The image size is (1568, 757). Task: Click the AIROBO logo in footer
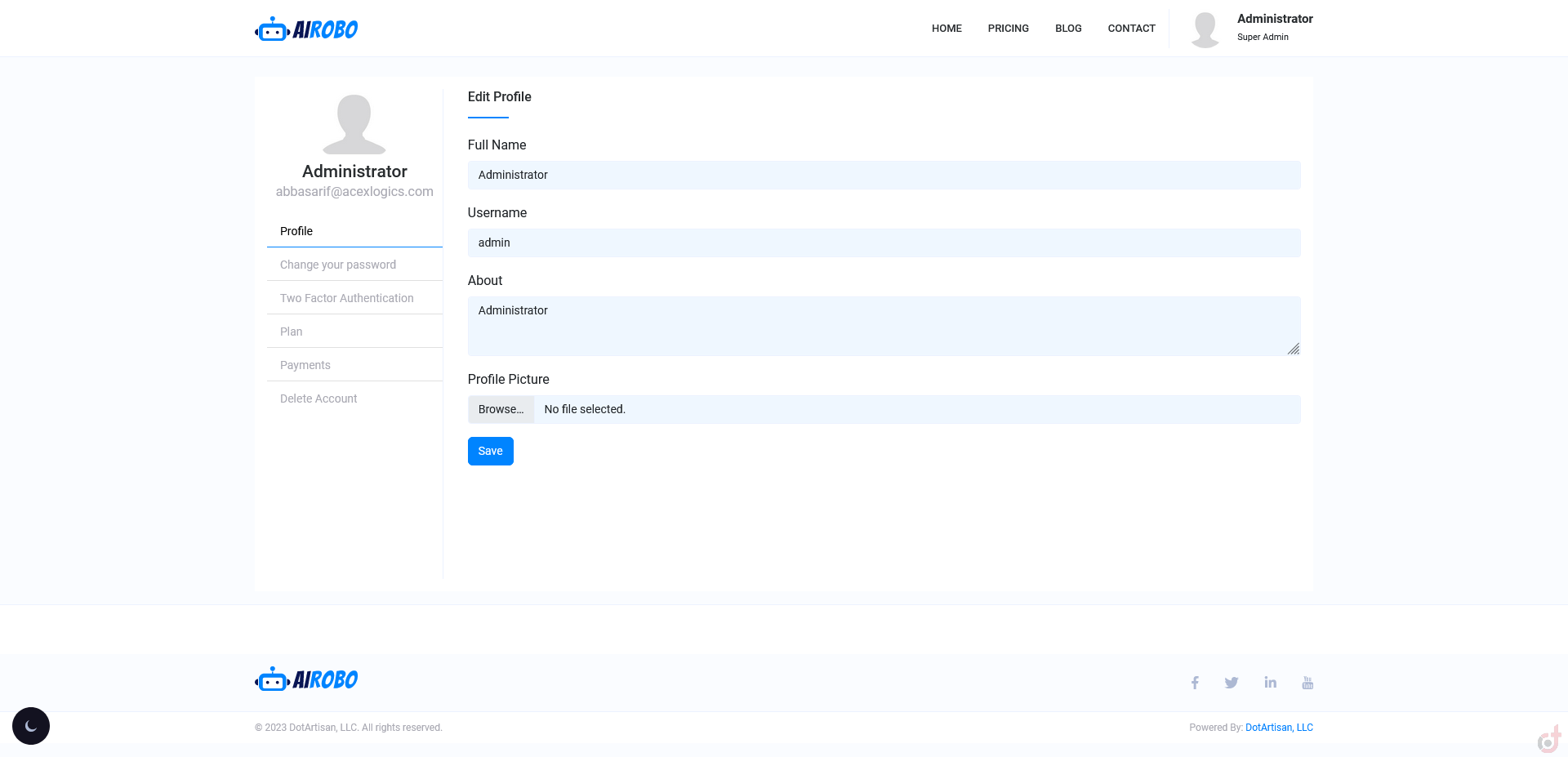pos(306,679)
